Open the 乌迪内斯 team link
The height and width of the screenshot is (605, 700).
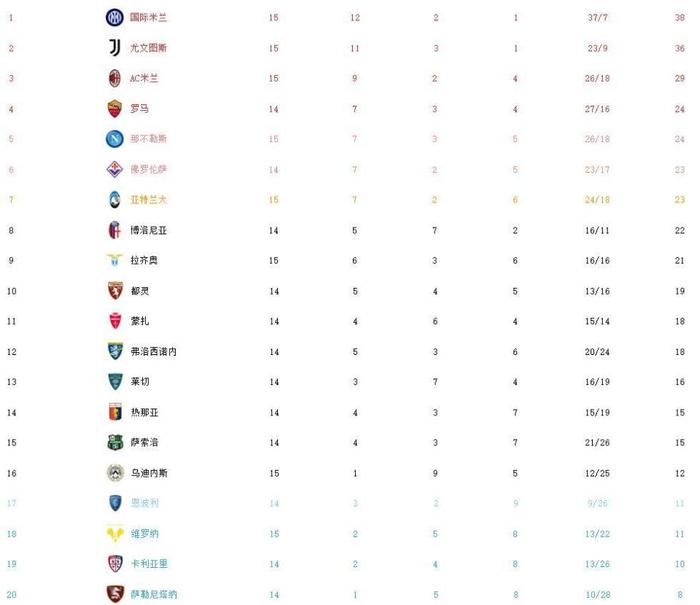[x=149, y=473]
